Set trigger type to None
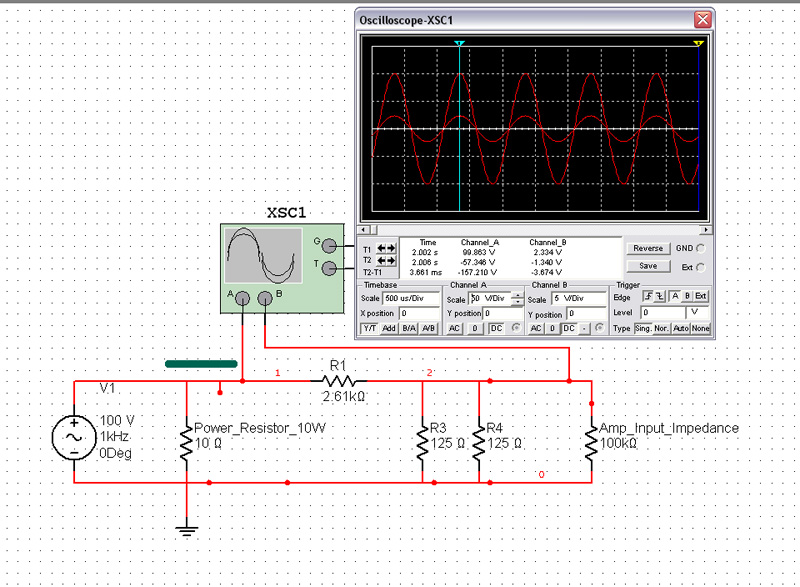Viewport: 800px width, 587px height. coord(700,328)
